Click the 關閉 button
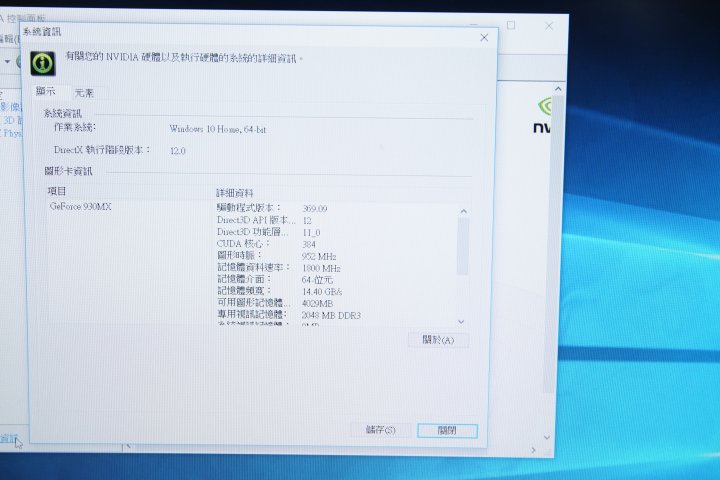 447,430
